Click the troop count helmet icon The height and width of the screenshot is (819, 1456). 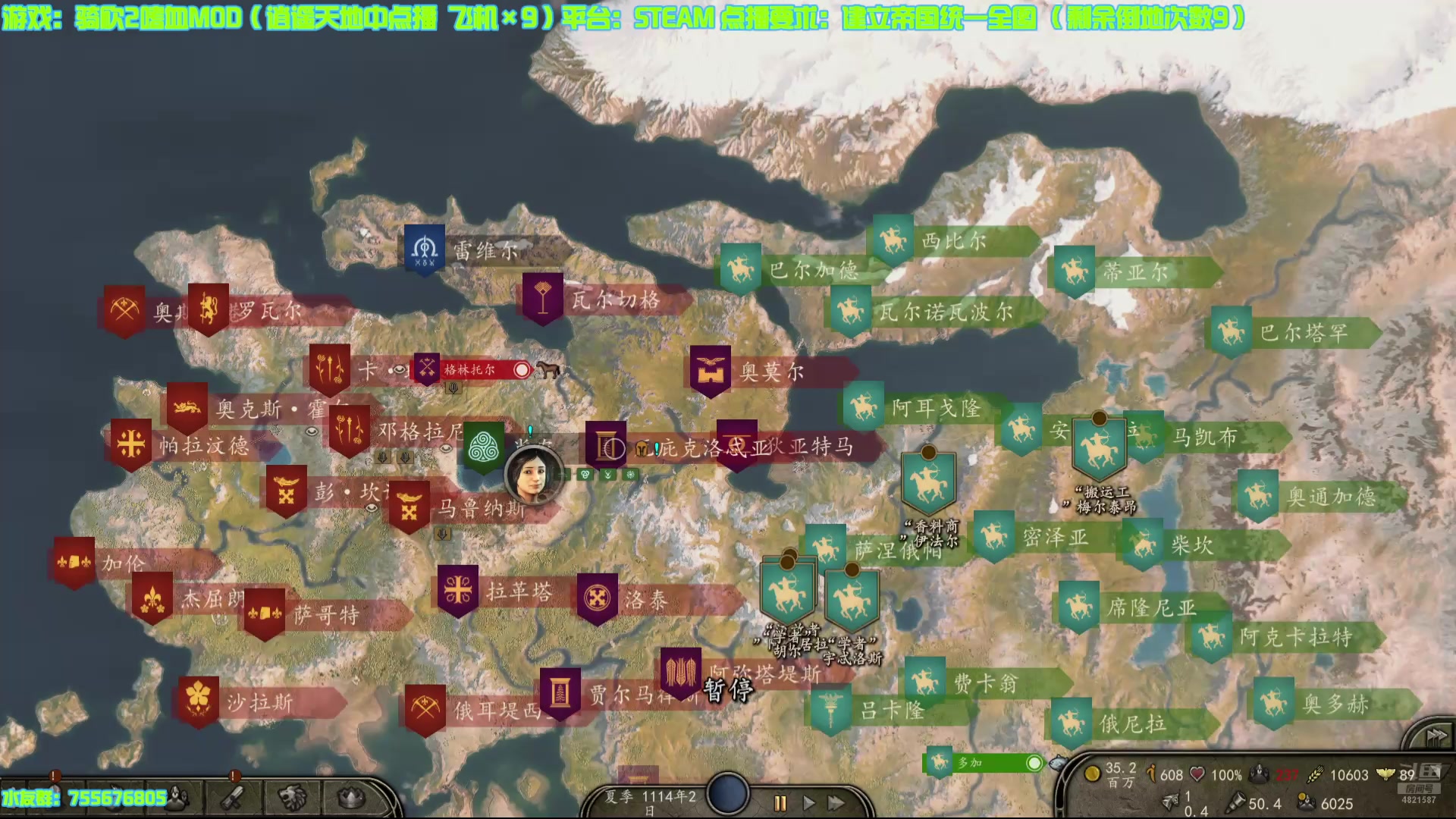coord(1260,774)
